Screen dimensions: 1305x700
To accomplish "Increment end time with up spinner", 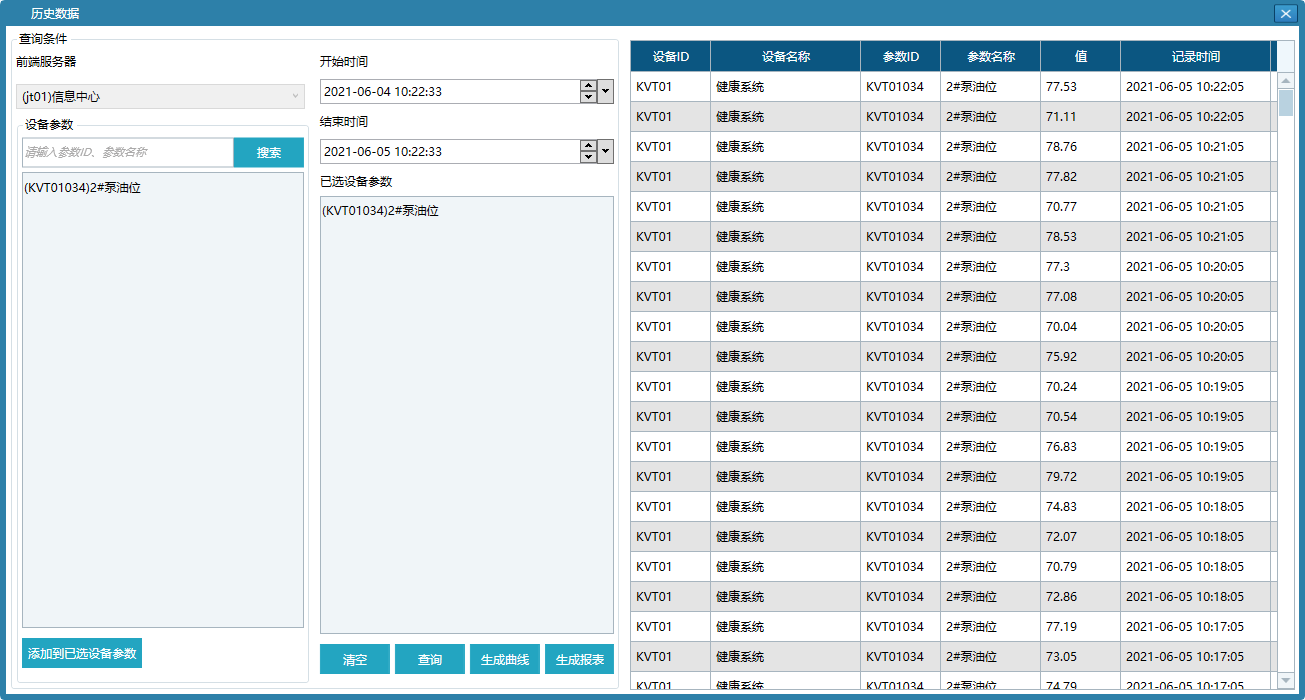I will click(x=588, y=146).
